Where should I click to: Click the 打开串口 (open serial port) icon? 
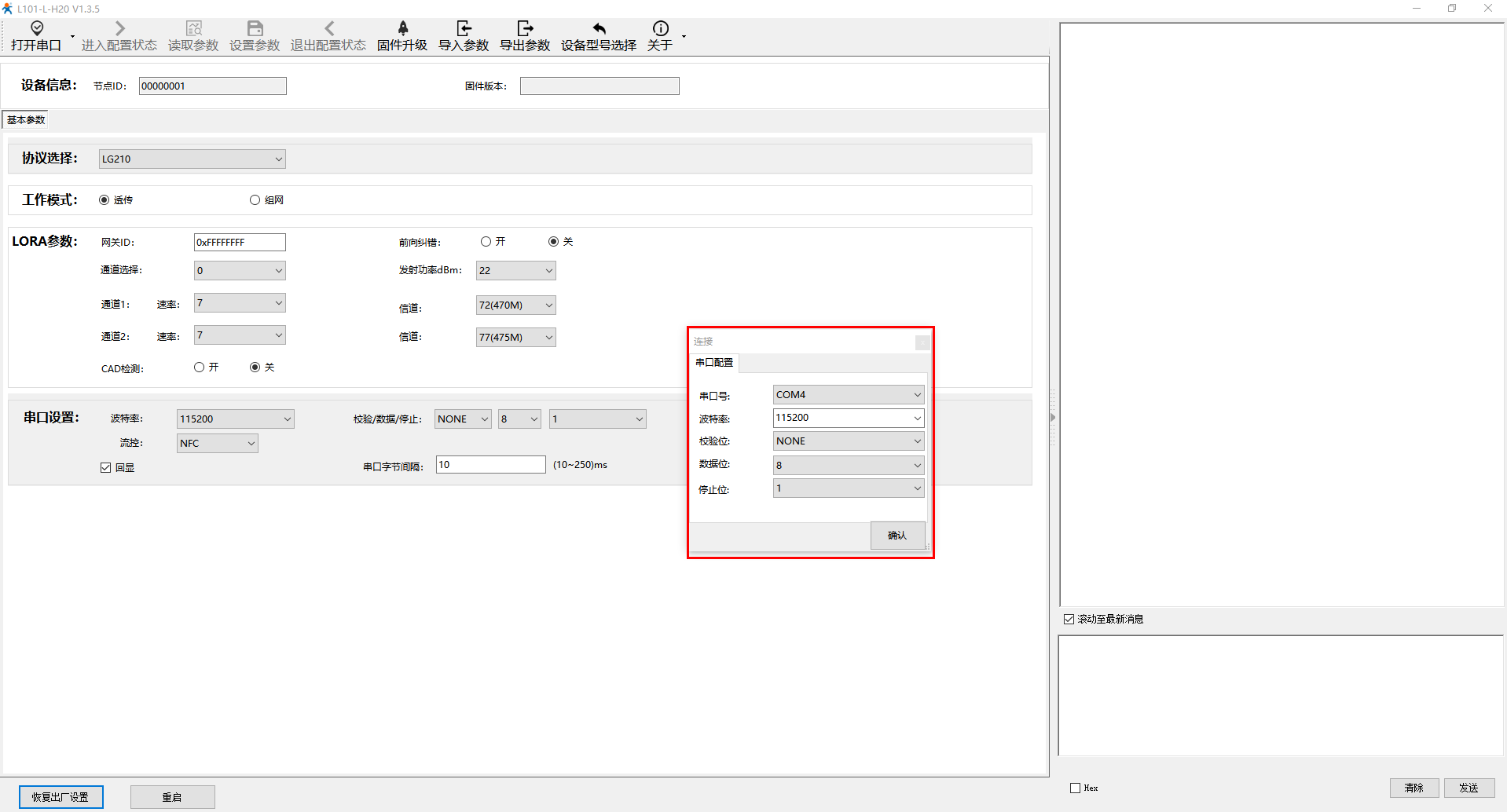(36, 29)
